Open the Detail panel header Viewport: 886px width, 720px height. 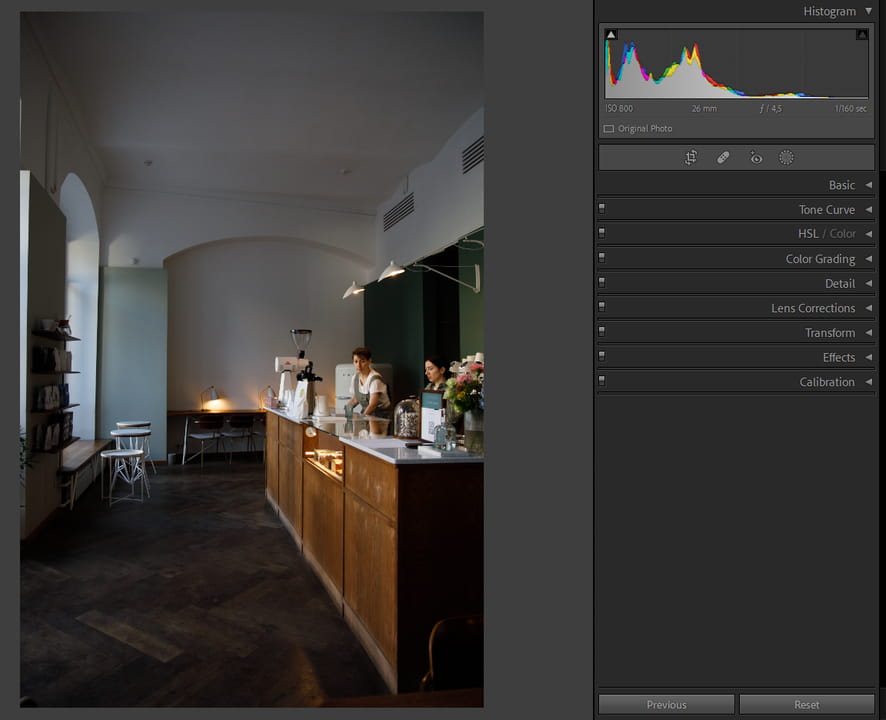pos(736,283)
